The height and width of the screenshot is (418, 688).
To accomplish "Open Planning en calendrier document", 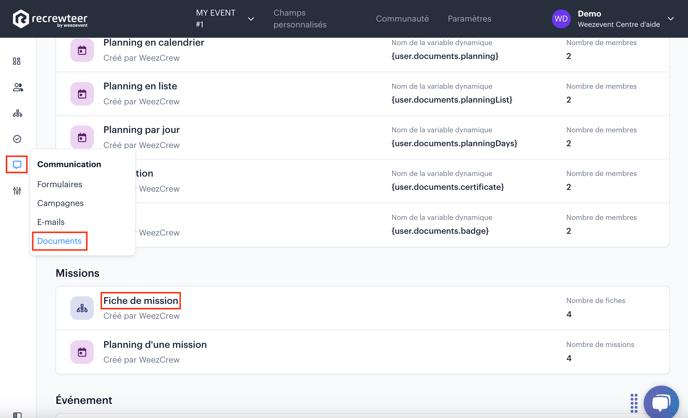I will (x=154, y=43).
